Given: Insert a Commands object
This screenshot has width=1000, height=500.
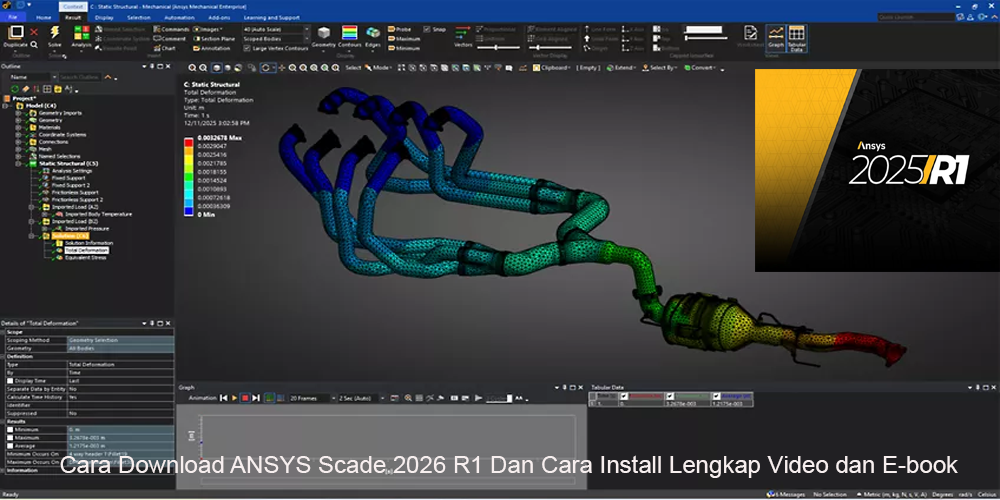Looking at the screenshot, I should pyautogui.click(x=171, y=29).
